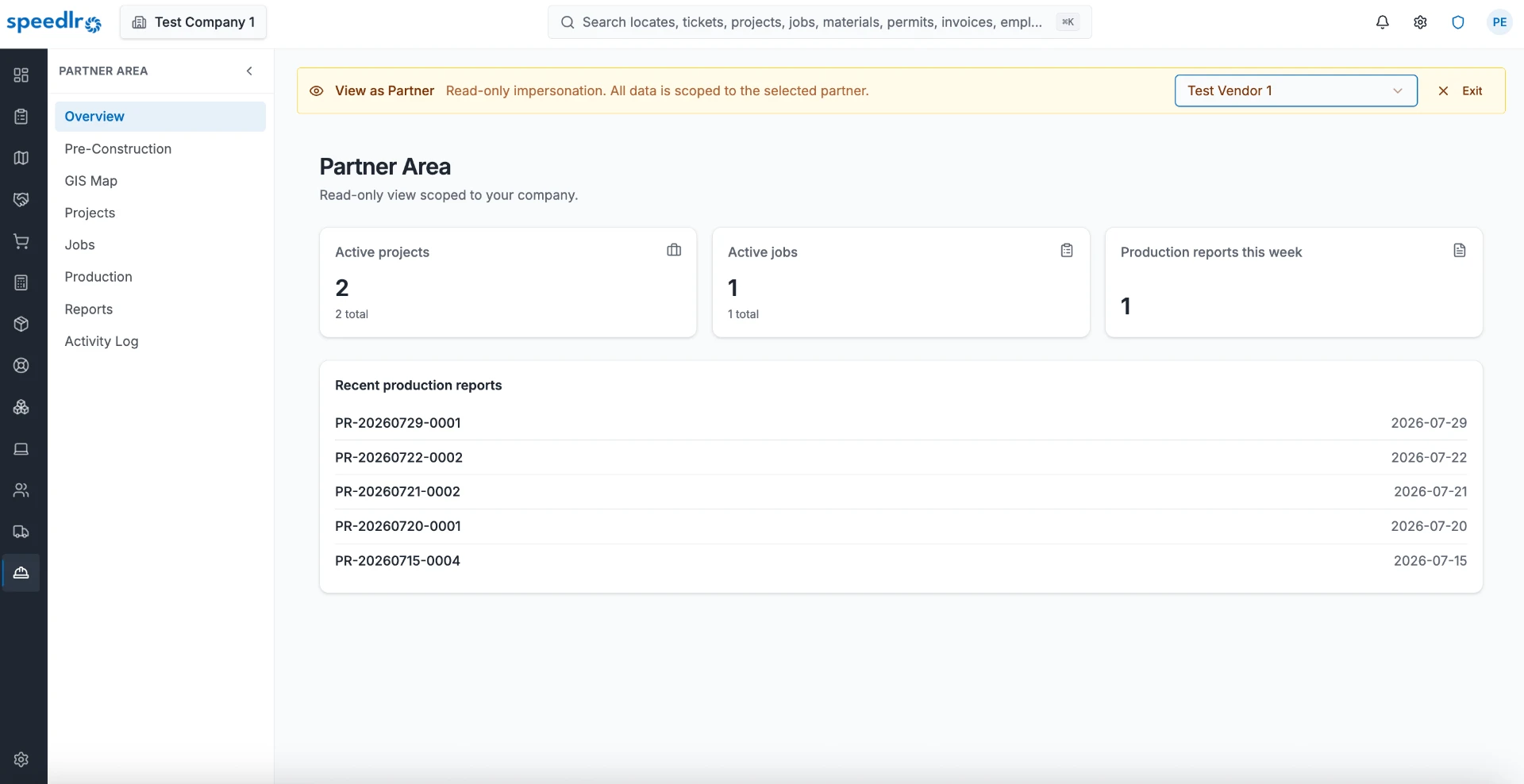Open the handshake icon in left rail
This screenshot has width=1524, height=784.
click(21, 199)
